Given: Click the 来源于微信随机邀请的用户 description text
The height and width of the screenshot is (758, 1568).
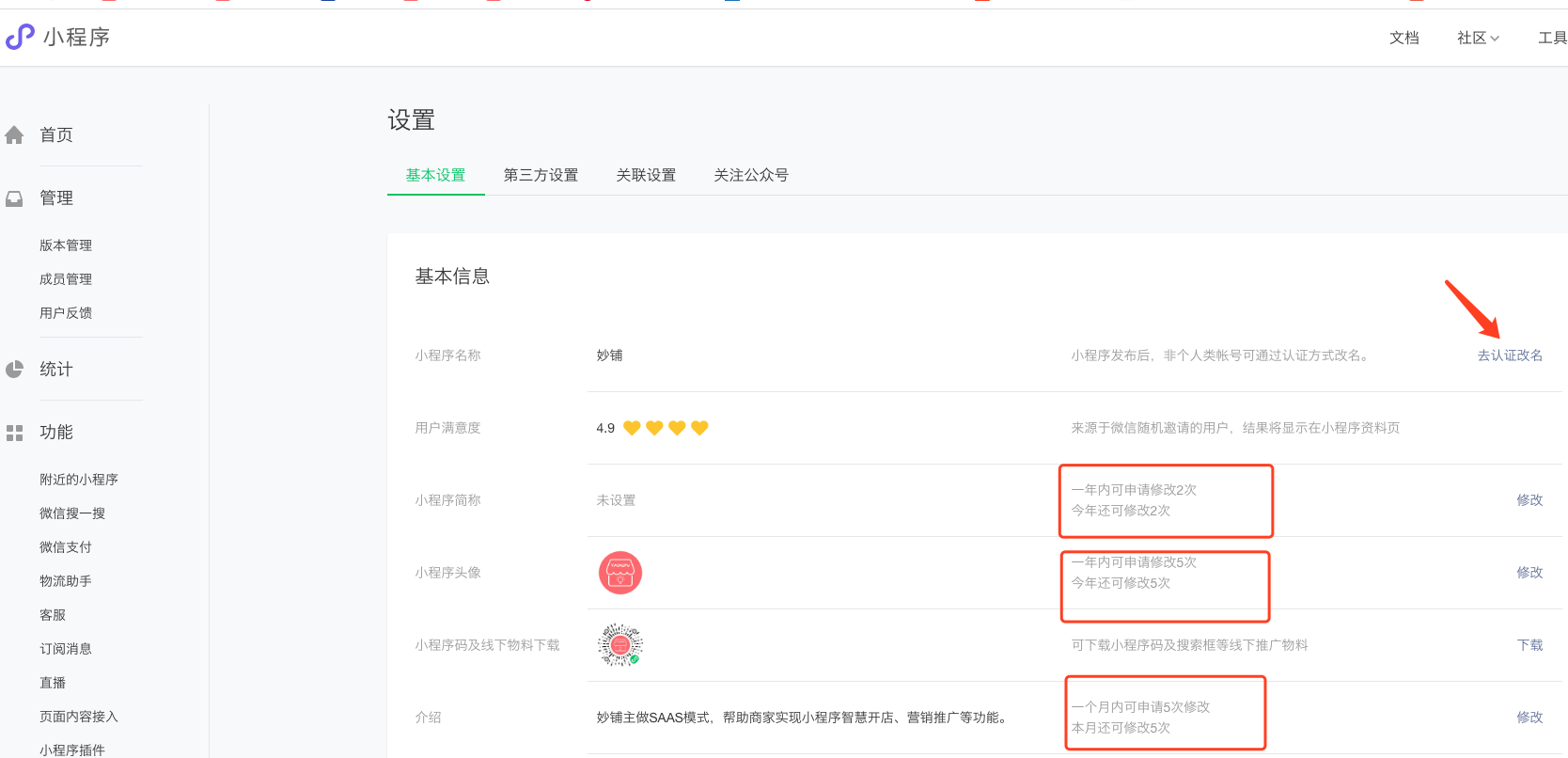Looking at the screenshot, I should [1235, 428].
